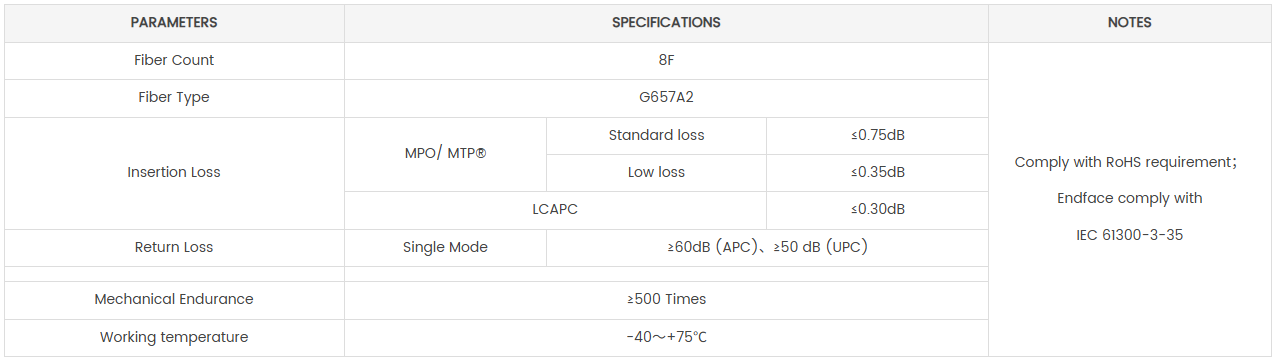Select the ≤0.75dB value
This screenshot has width=1275, height=362.
click(877, 136)
